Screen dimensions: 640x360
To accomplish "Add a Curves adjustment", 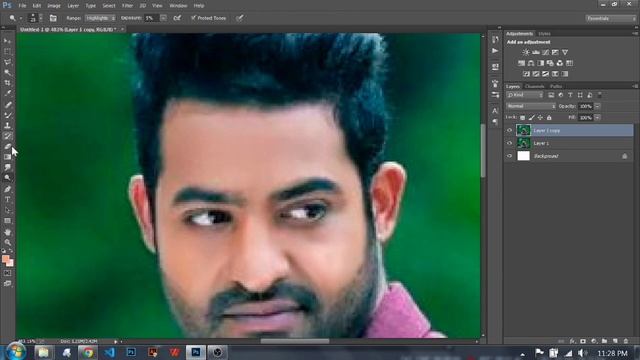I will pyautogui.click(x=545, y=52).
